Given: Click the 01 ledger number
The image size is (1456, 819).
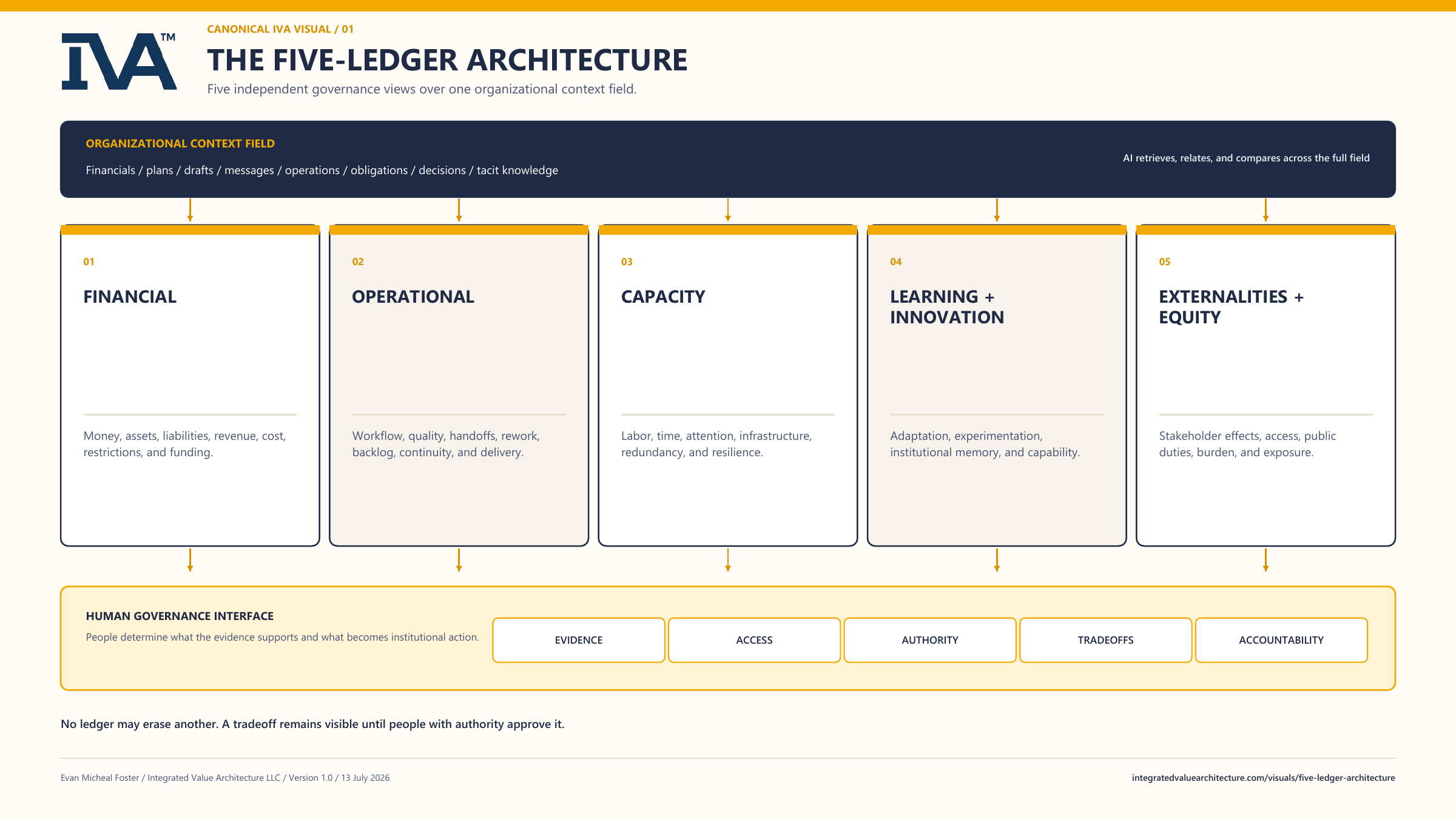Looking at the screenshot, I should 89,261.
